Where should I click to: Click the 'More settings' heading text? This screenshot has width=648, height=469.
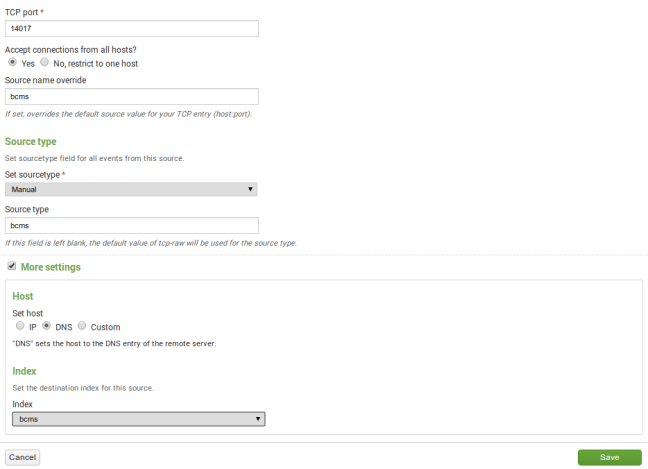coord(50,268)
